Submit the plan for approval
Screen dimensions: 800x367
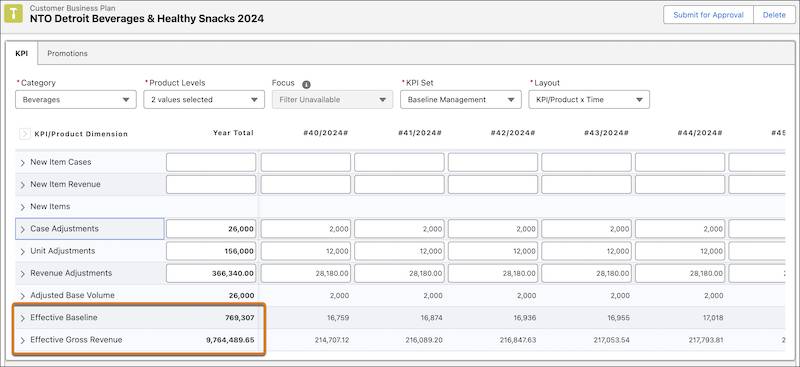pos(708,15)
